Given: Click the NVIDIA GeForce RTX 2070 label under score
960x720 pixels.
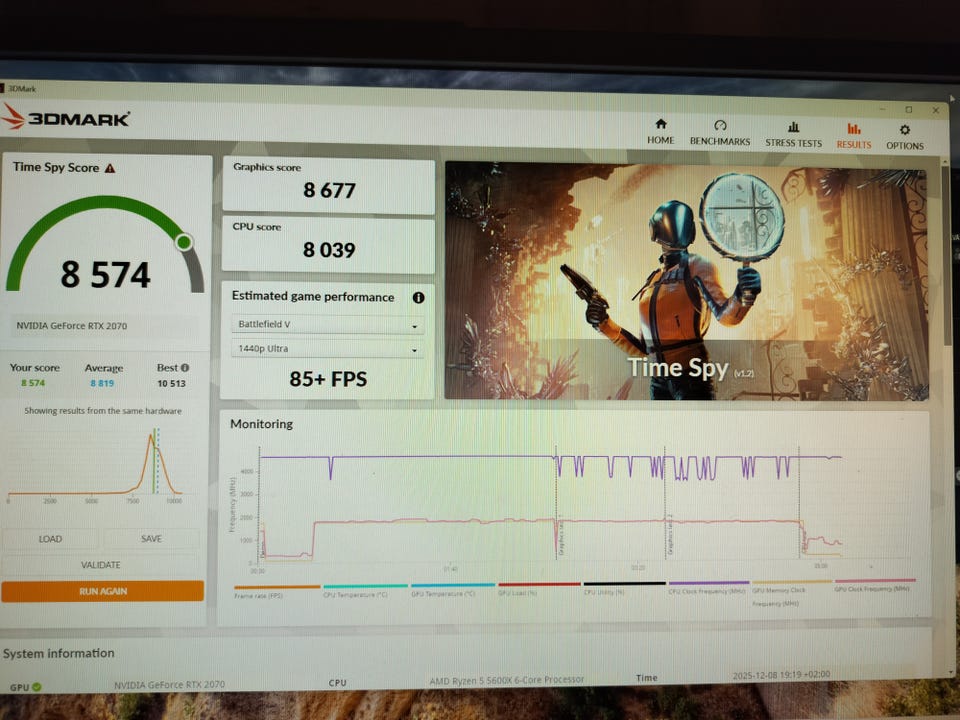Looking at the screenshot, I should pyautogui.click(x=72, y=326).
